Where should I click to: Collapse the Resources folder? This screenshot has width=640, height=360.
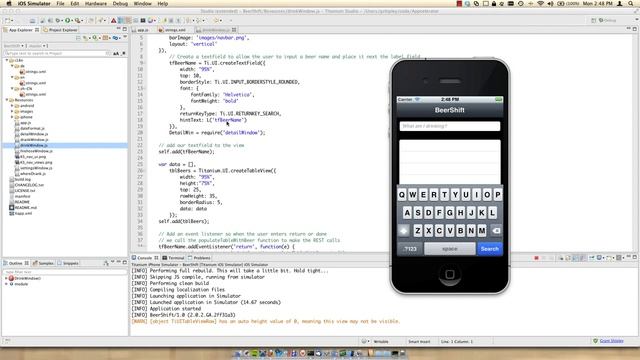click(x=7, y=100)
